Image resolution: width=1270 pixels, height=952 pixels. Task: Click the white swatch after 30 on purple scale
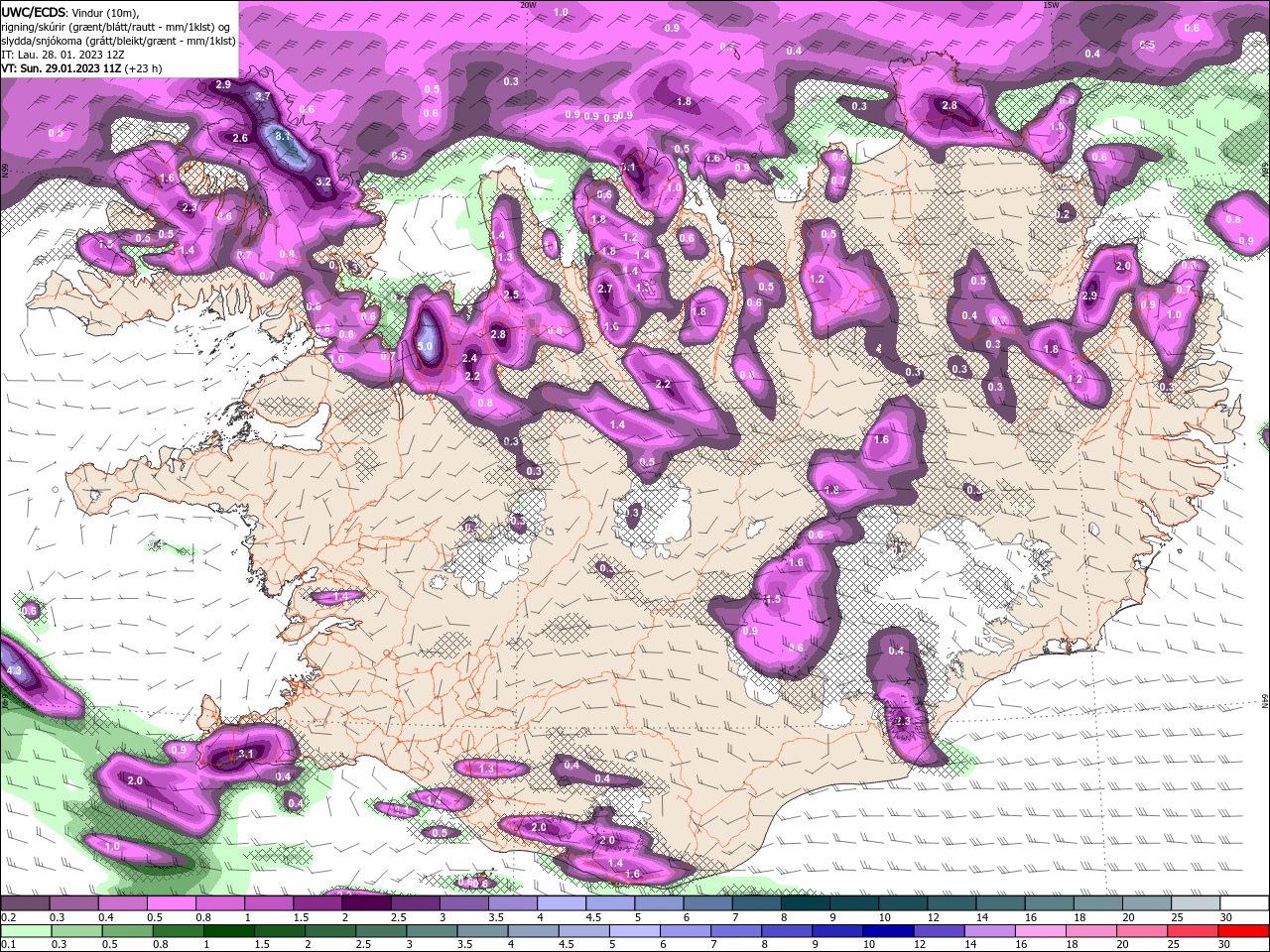tap(1243, 903)
